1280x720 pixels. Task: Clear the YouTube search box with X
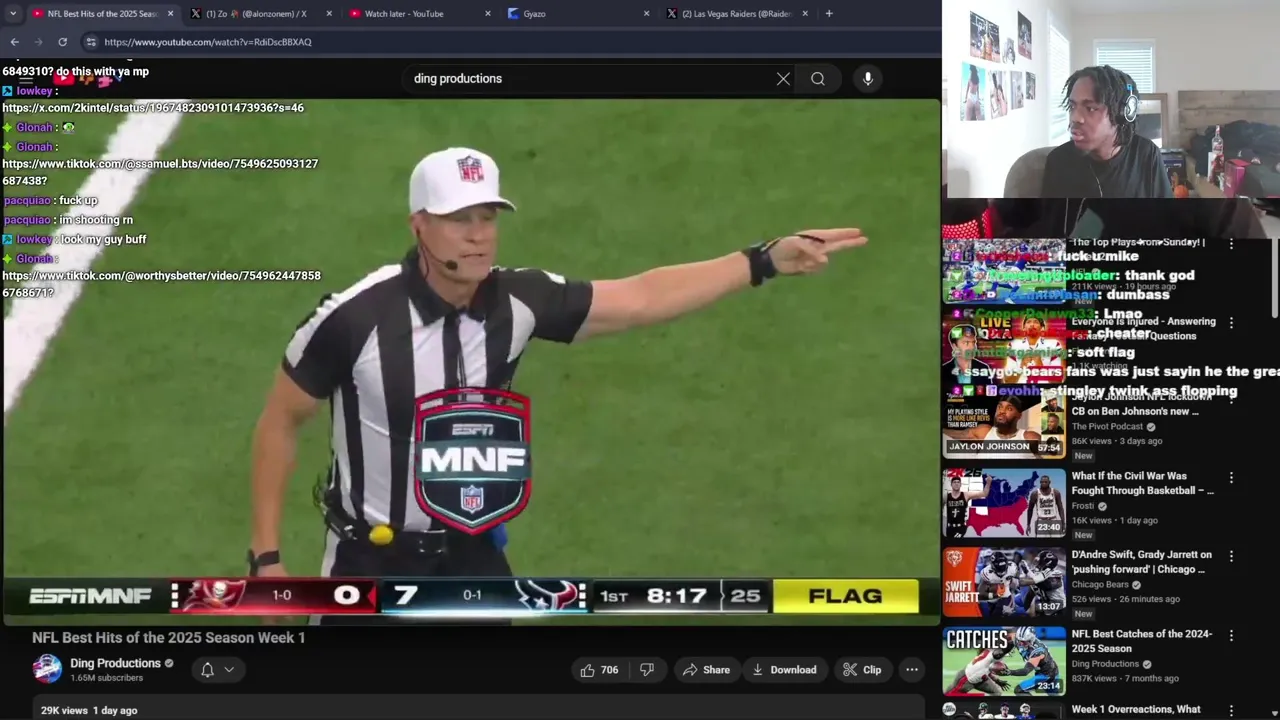pyautogui.click(x=783, y=79)
